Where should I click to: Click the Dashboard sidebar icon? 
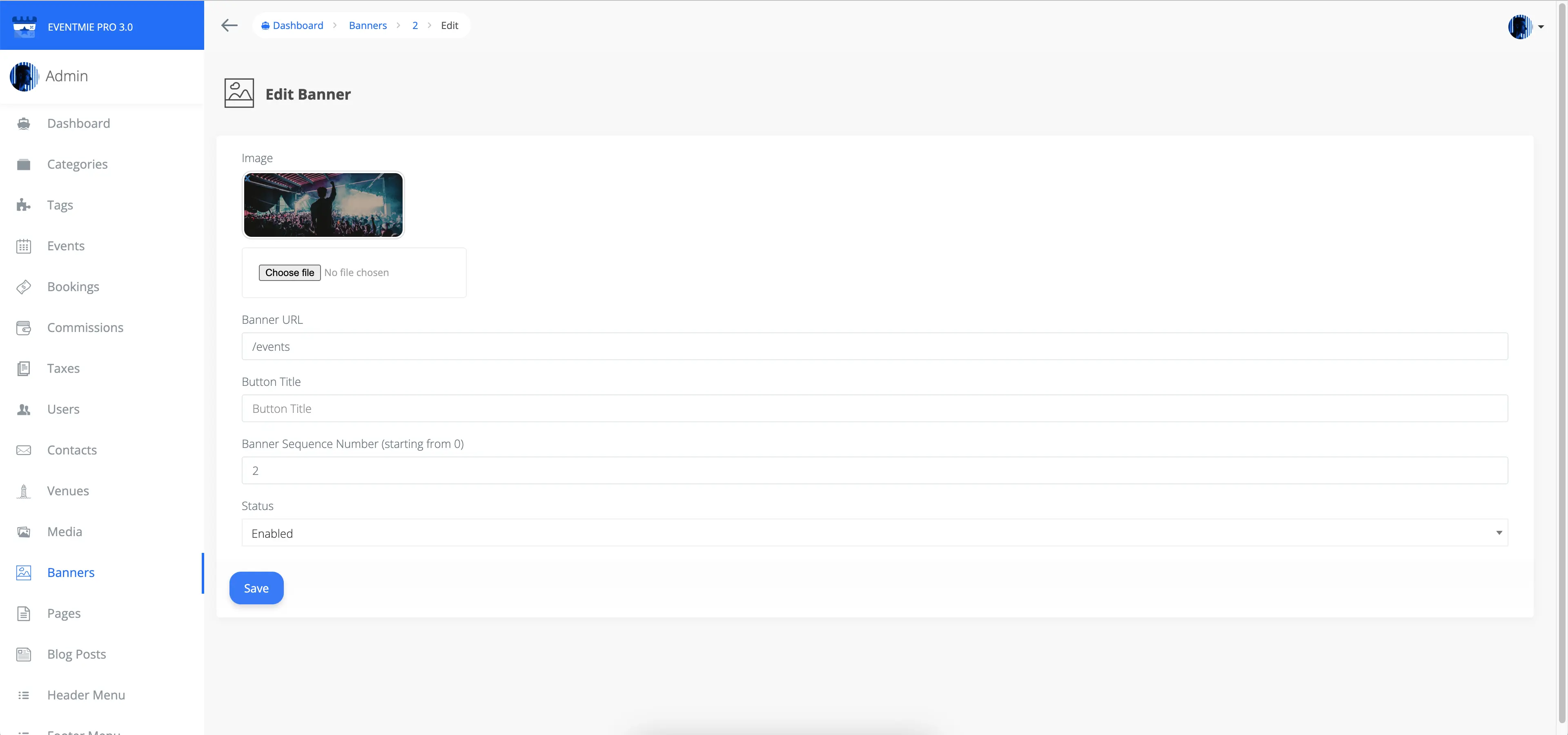pyautogui.click(x=24, y=123)
